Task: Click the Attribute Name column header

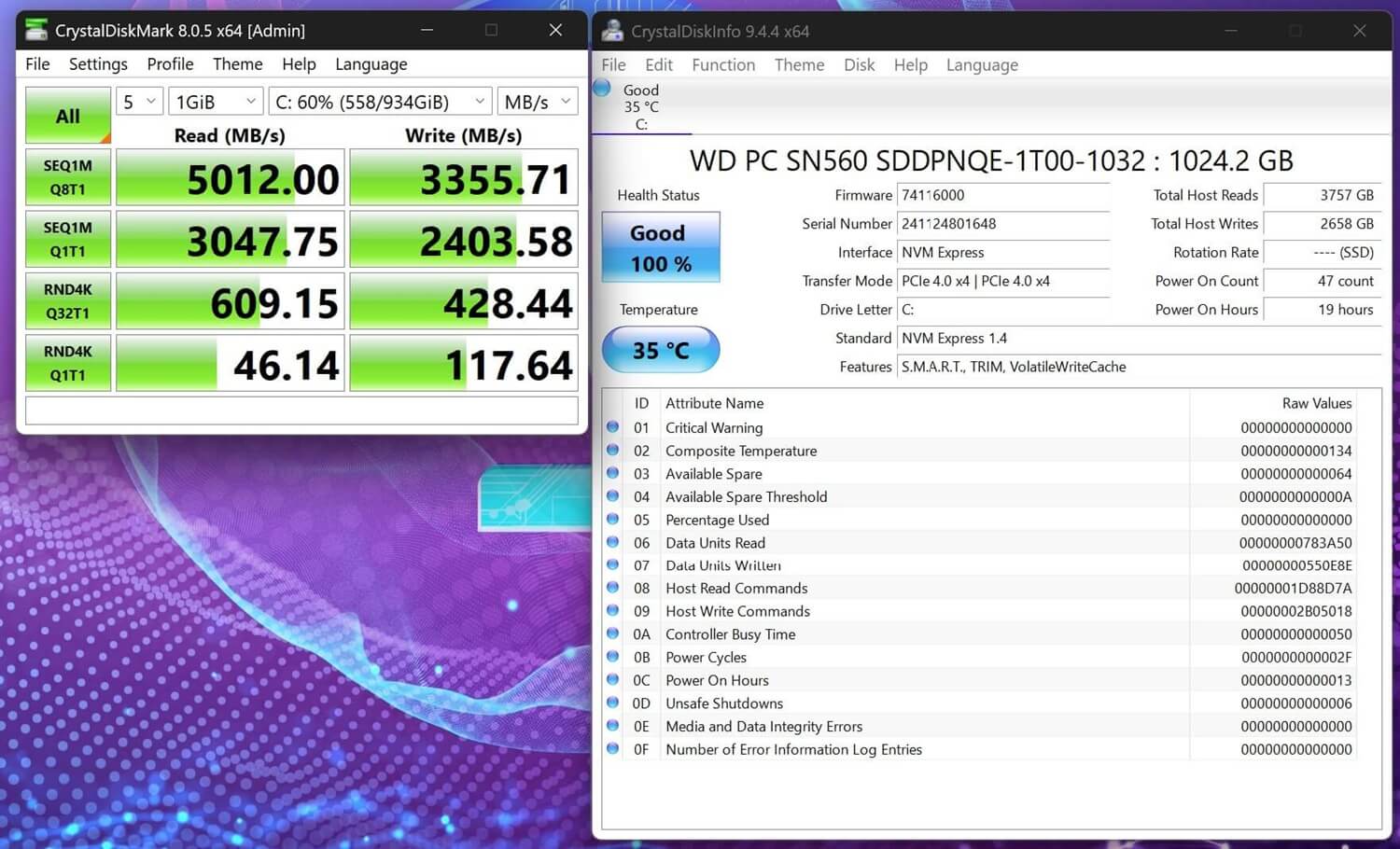Action: click(715, 403)
